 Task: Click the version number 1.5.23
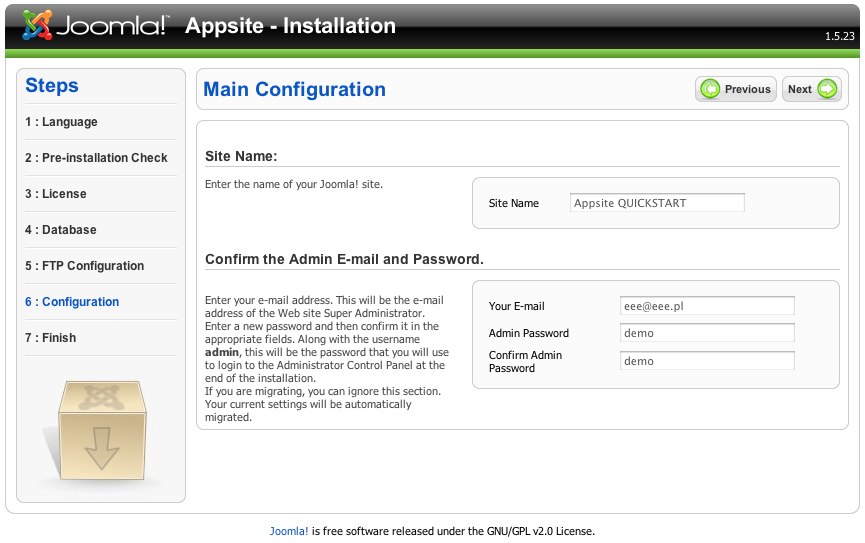click(x=840, y=36)
